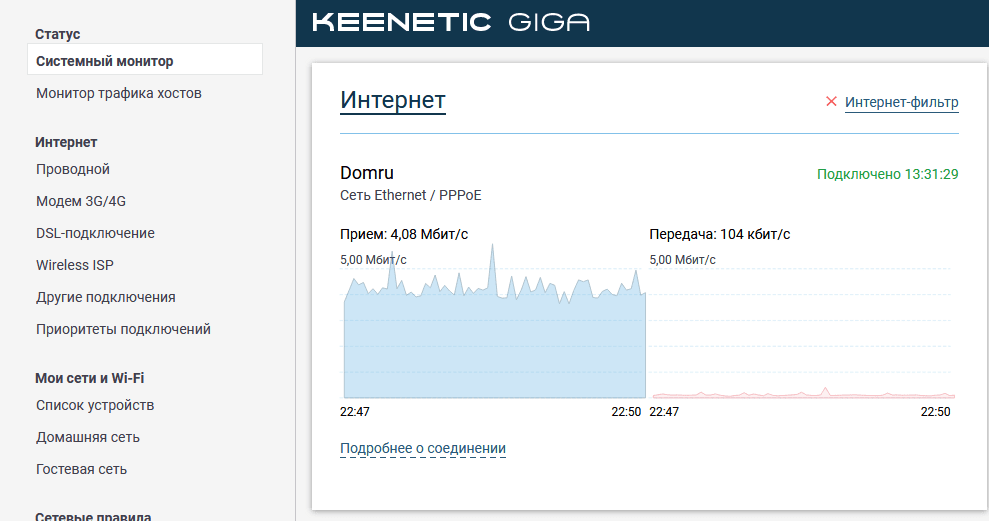This screenshot has width=989, height=521.
Task: Click the KEENETIC GIGA logo
Action: (451, 23)
